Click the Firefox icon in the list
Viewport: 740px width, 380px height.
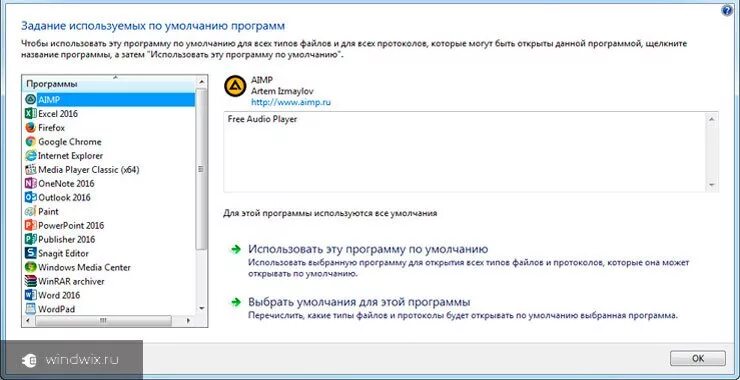(x=31, y=127)
